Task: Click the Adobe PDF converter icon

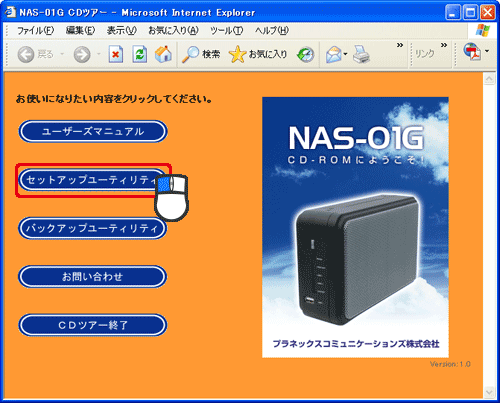Action: (472, 52)
